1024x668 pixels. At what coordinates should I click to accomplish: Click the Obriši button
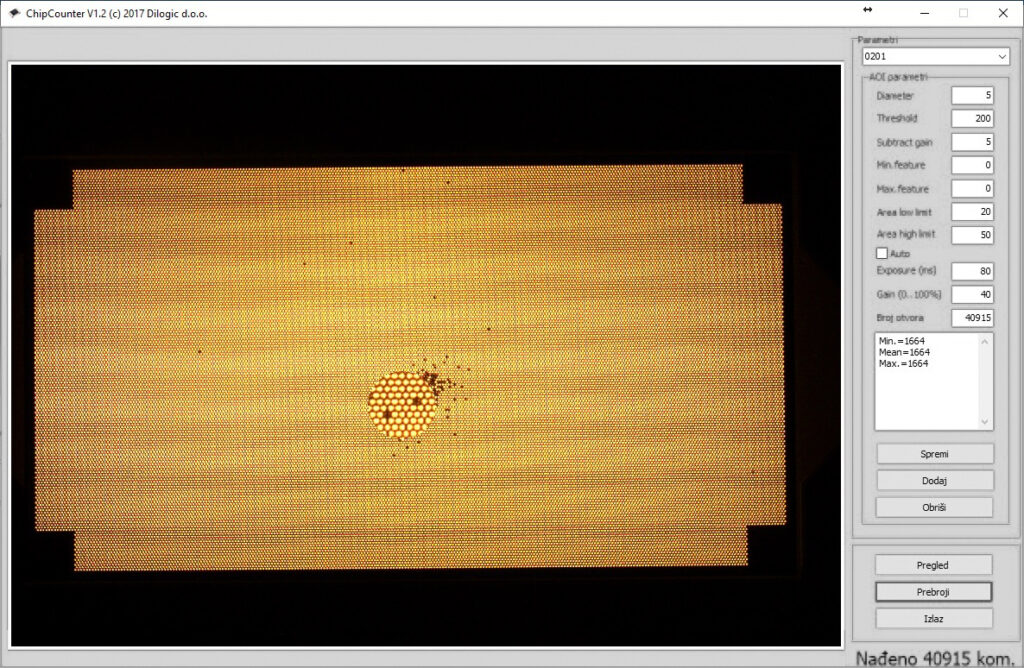(935, 507)
